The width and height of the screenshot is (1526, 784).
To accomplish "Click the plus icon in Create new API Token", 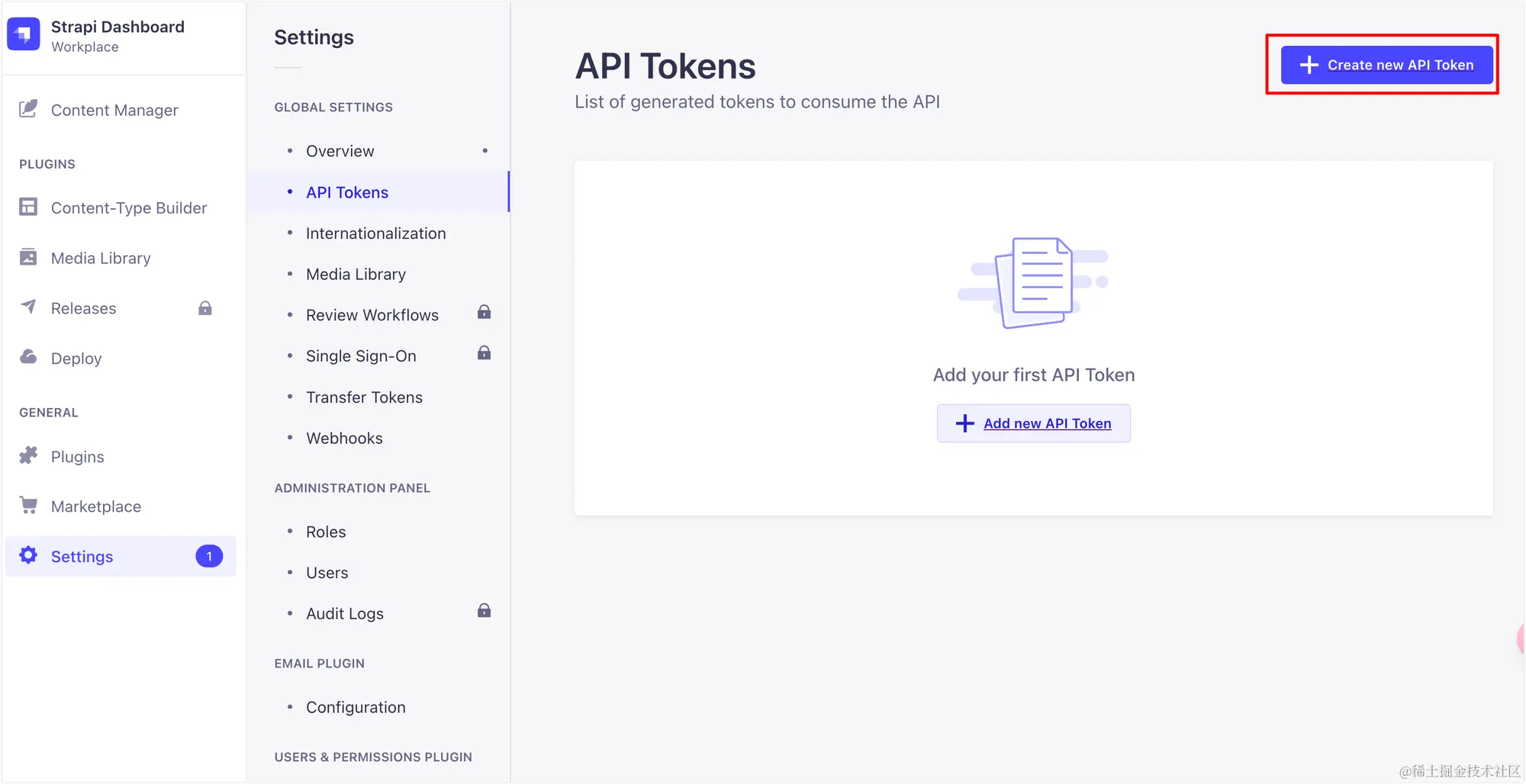I will (1309, 65).
